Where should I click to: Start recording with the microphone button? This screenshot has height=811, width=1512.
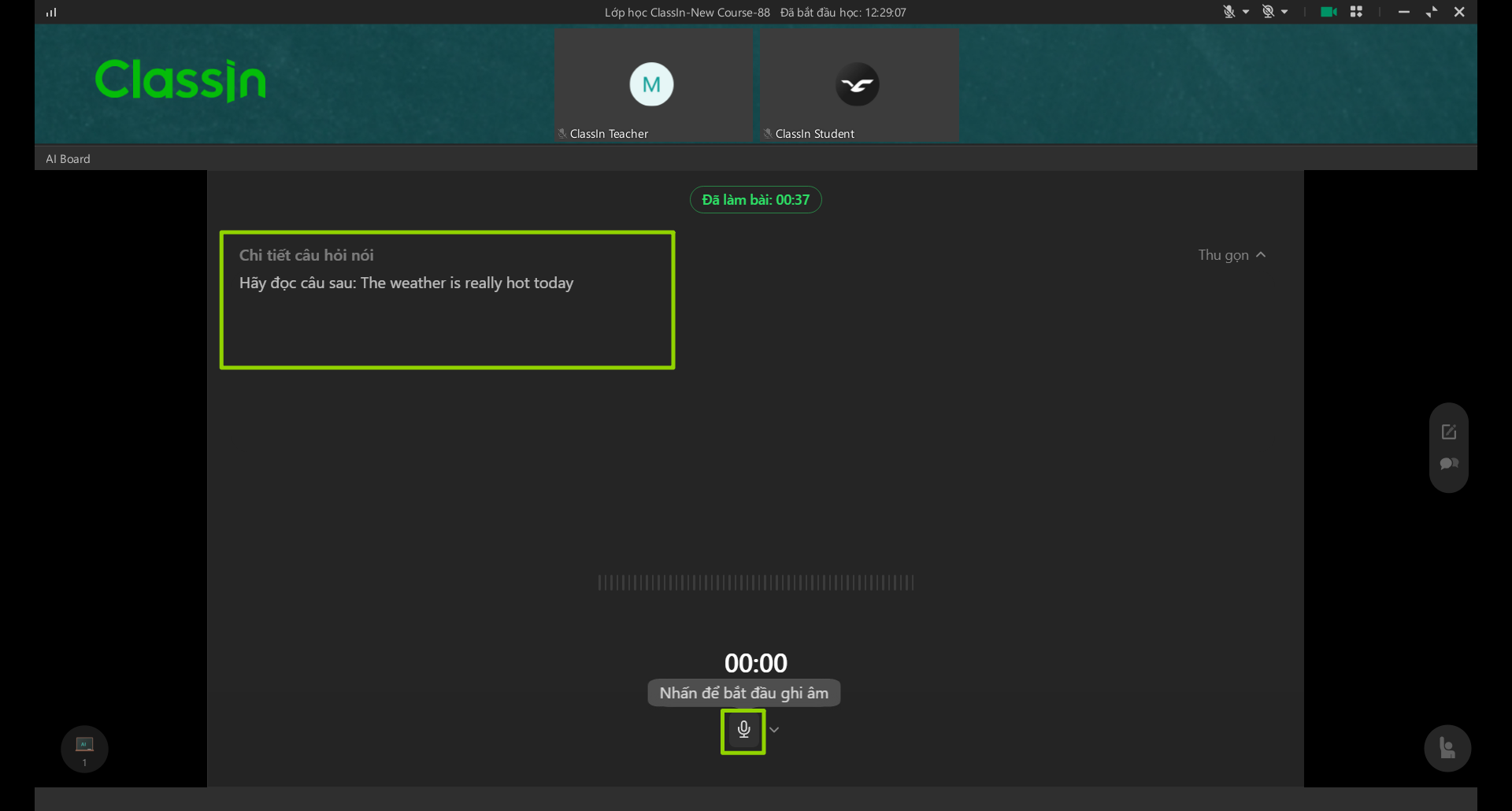[x=743, y=730]
